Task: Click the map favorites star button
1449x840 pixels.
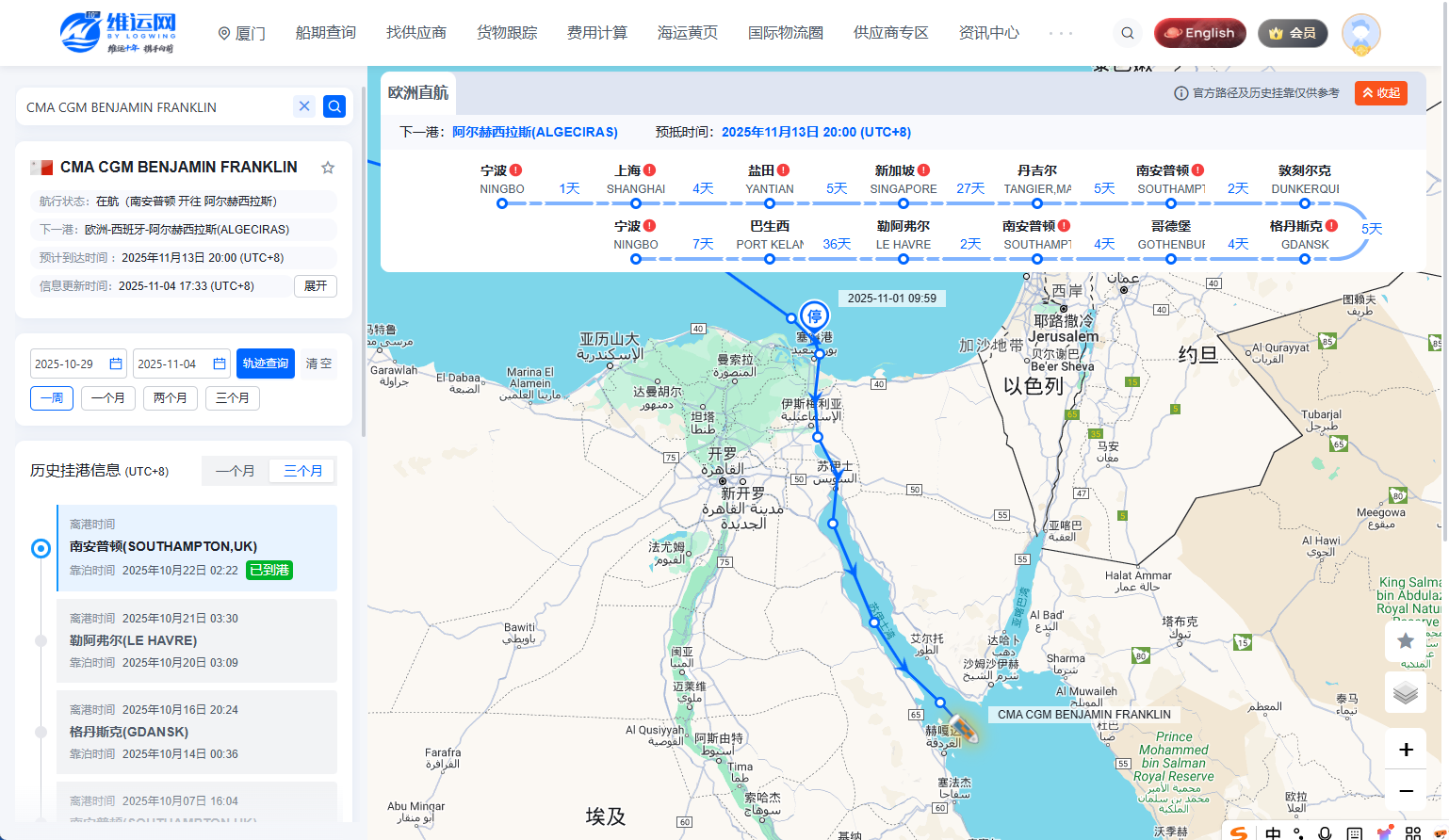Action: tap(1405, 641)
